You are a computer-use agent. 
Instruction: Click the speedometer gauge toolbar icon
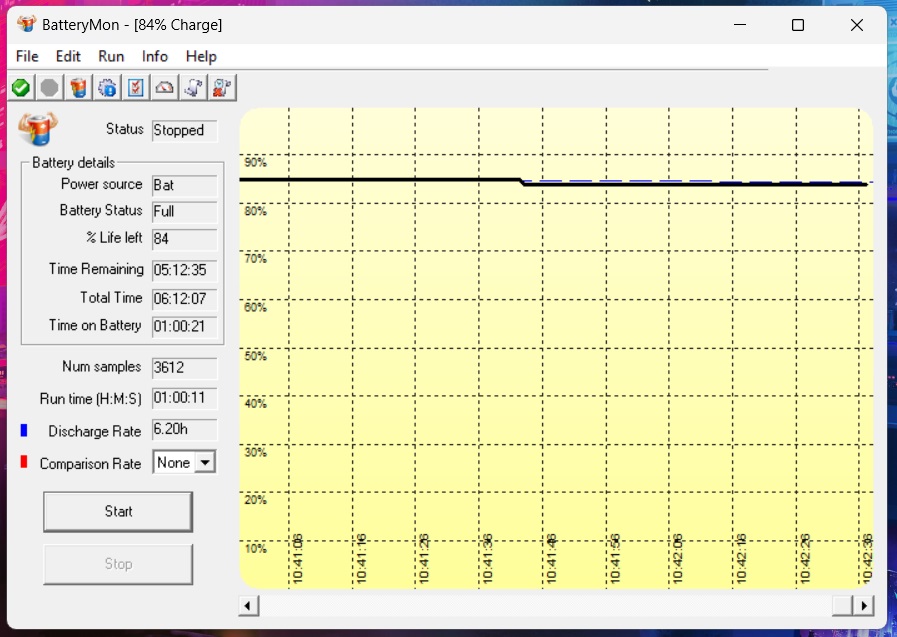[164, 88]
